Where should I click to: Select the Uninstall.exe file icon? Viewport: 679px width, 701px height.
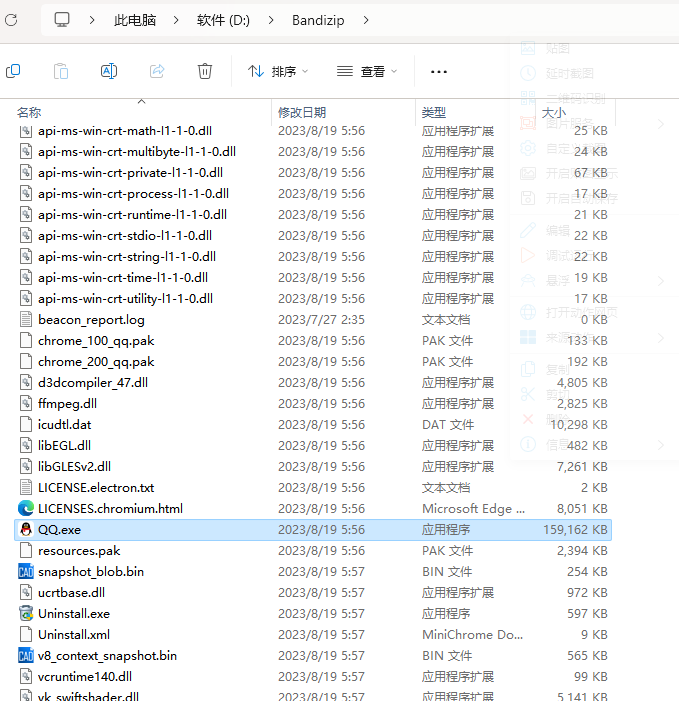pos(27,613)
